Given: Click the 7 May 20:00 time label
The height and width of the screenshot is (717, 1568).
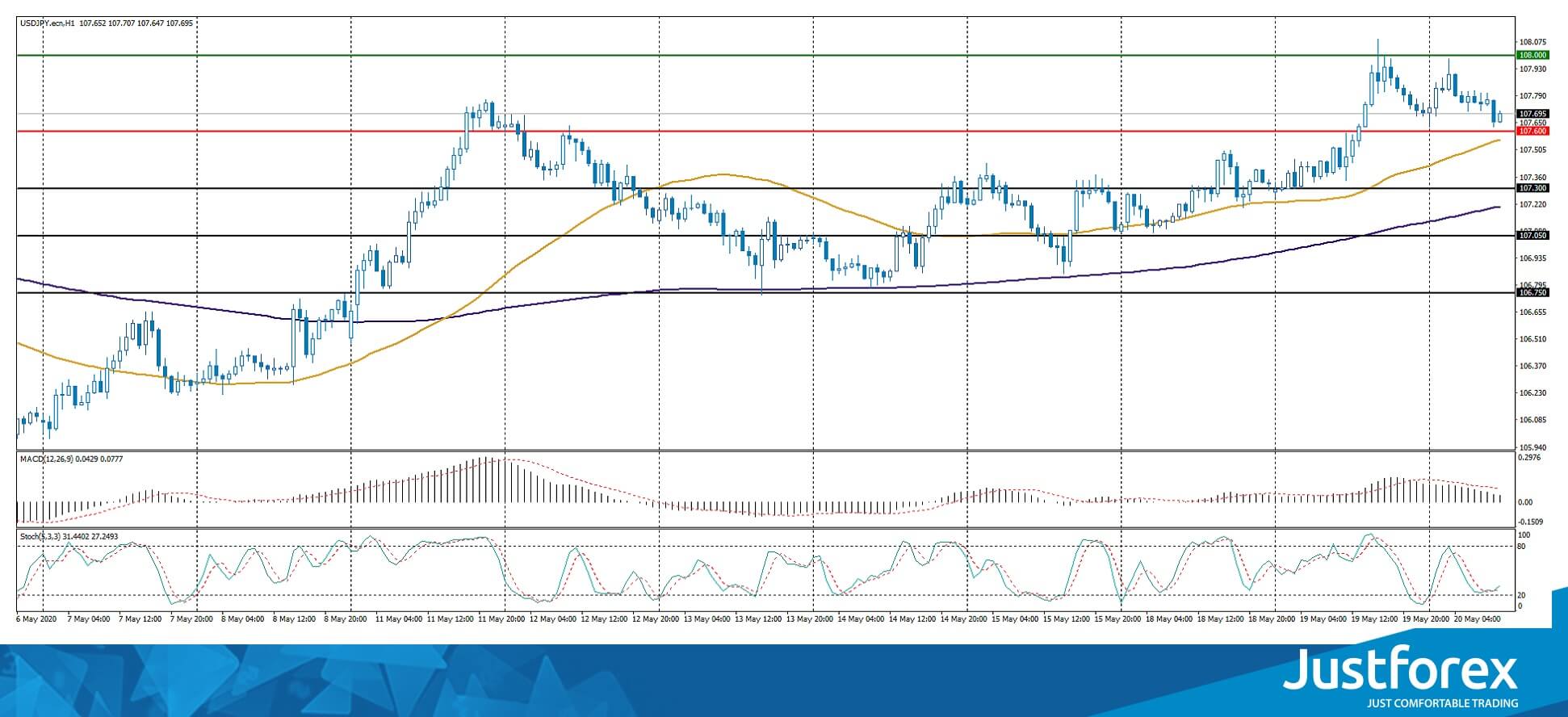Looking at the screenshot, I should pos(193,619).
